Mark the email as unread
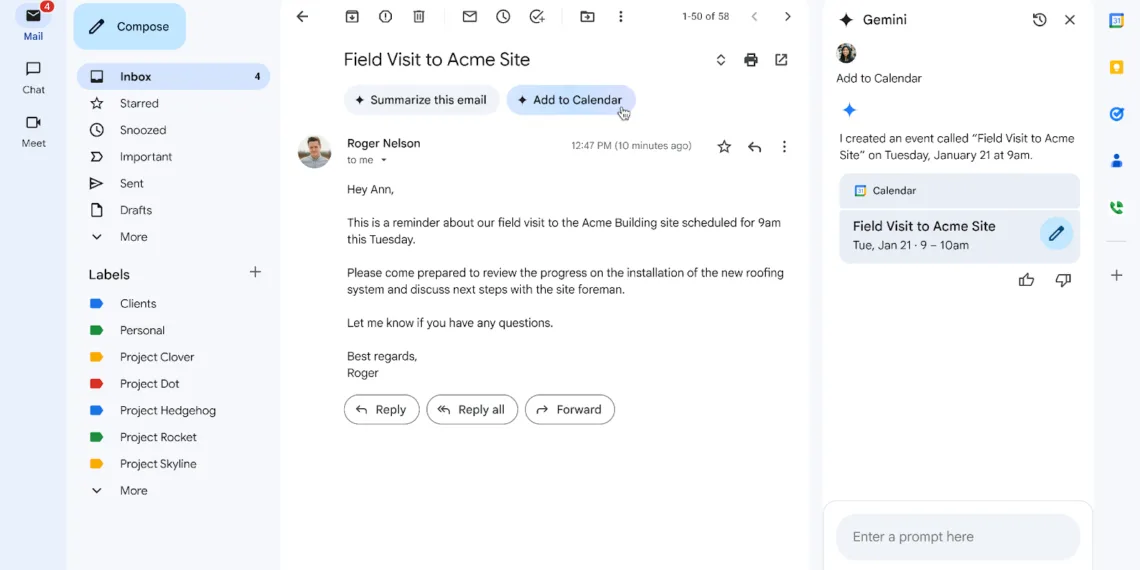Screen dimensions: 1140x570 [469, 17]
